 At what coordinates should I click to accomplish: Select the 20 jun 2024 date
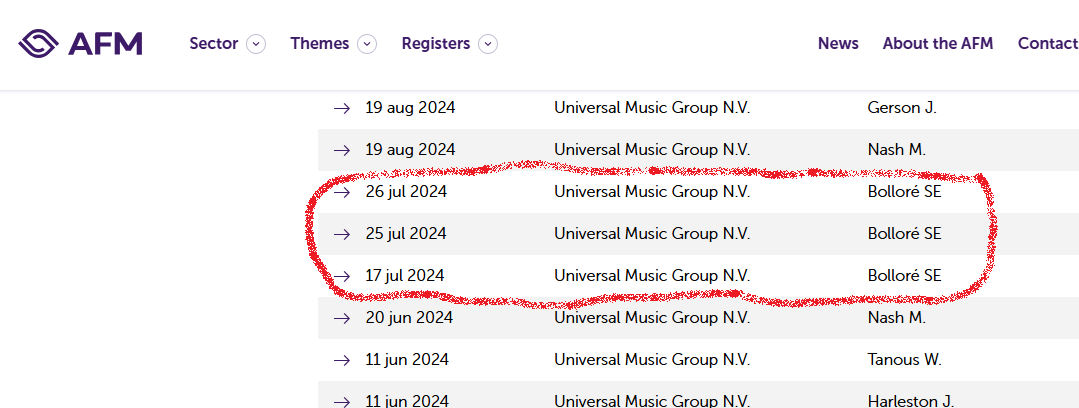(409, 318)
